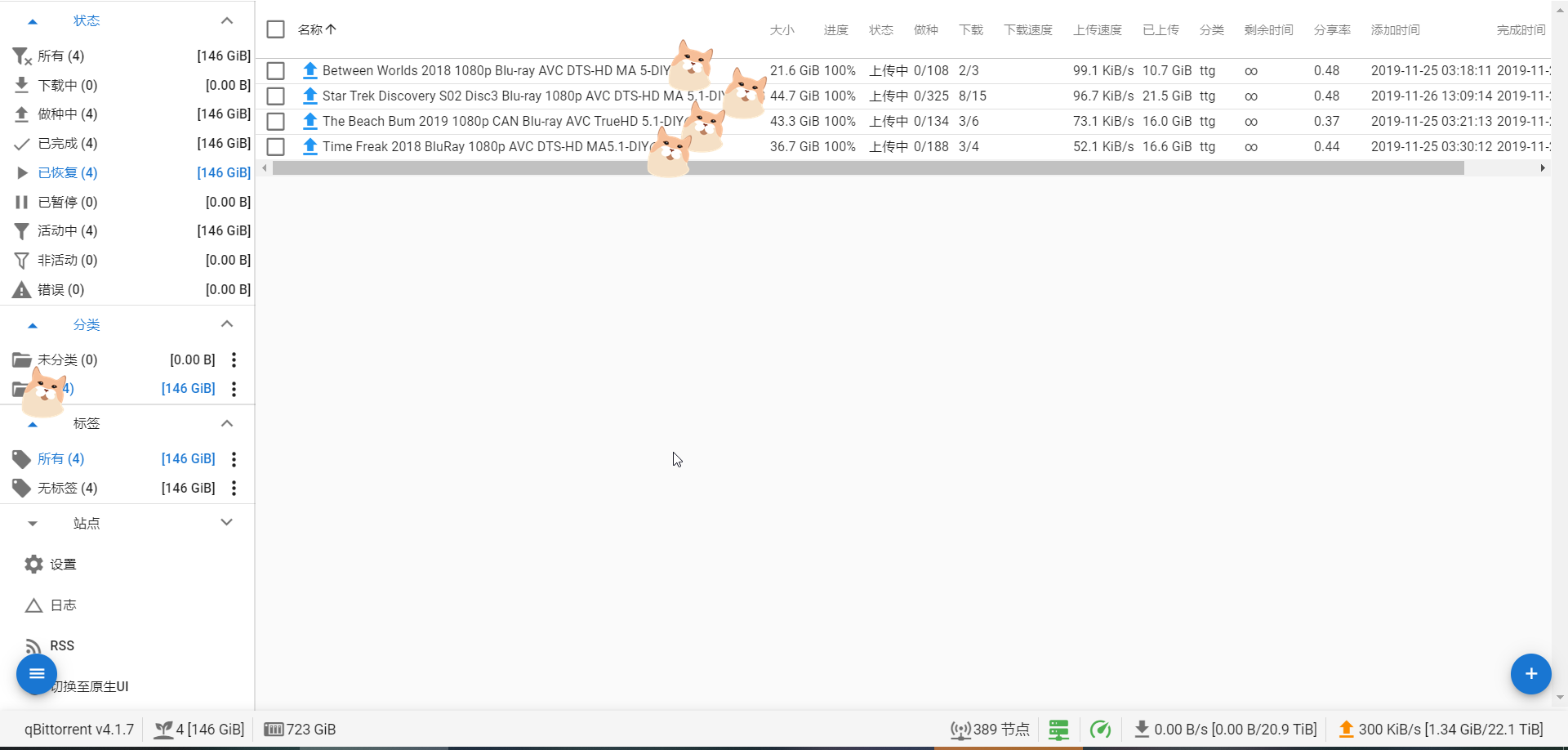The width and height of the screenshot is (1568, 750).
Task: Click the horizontal scrollbar of torrent table
Action: tap(868, 168)
